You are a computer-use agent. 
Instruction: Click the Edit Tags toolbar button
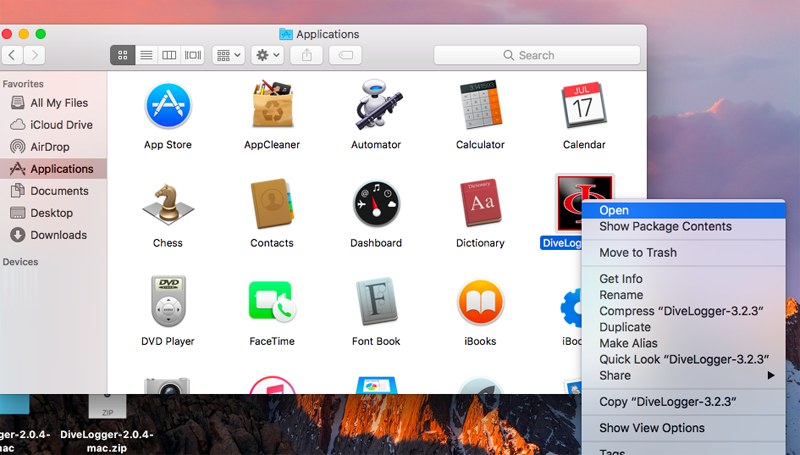[x=345, y=55]
